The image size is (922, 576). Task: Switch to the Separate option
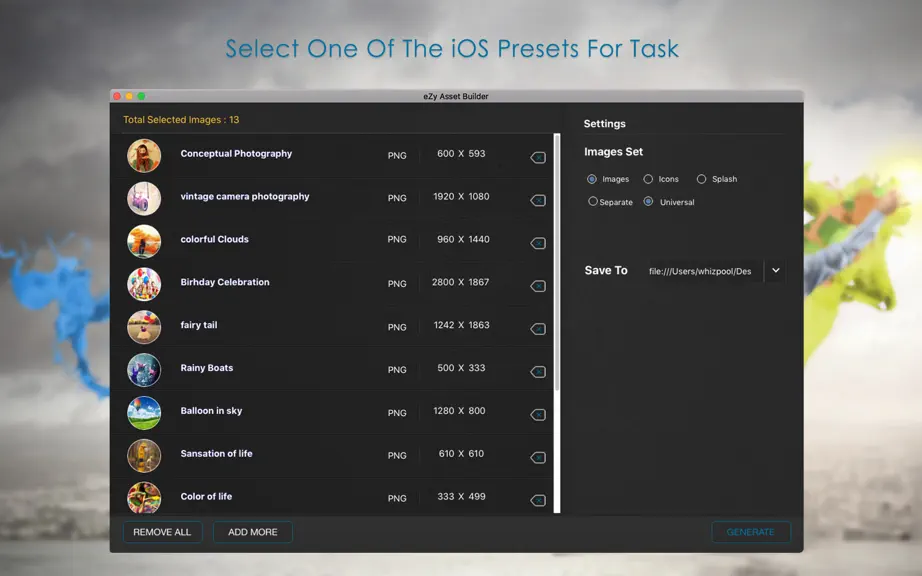593,202
